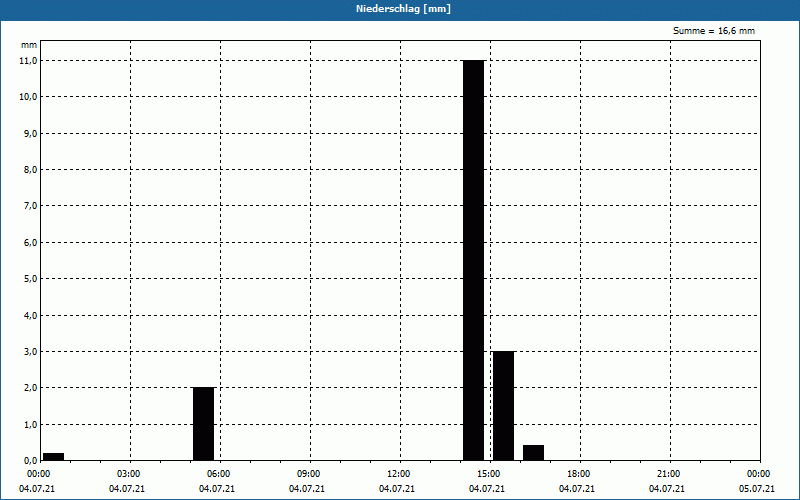The width and height of the screenshot is (800, 500).
Task: Click the 5,0 y-axis label
Action: (x=31, y=279)
